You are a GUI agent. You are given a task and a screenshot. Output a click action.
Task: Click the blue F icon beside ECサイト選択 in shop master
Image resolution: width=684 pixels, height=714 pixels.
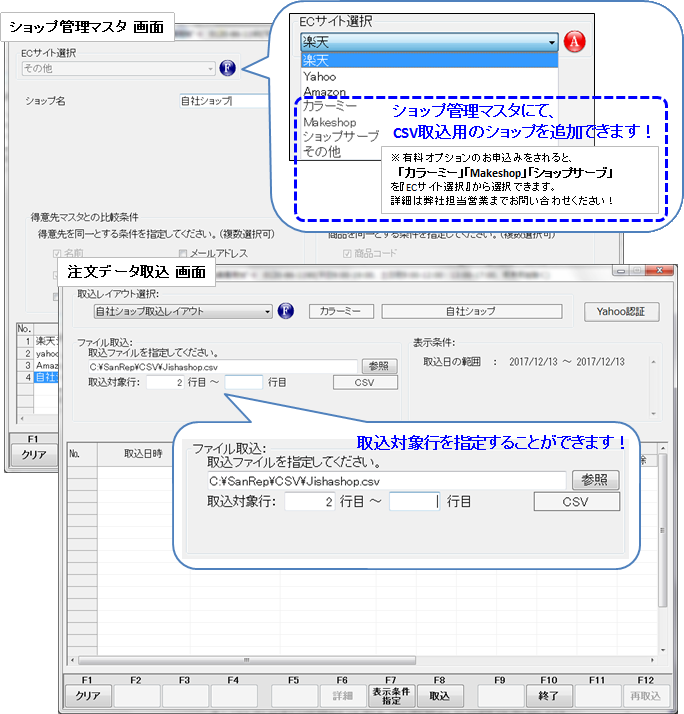pos(227,68)
